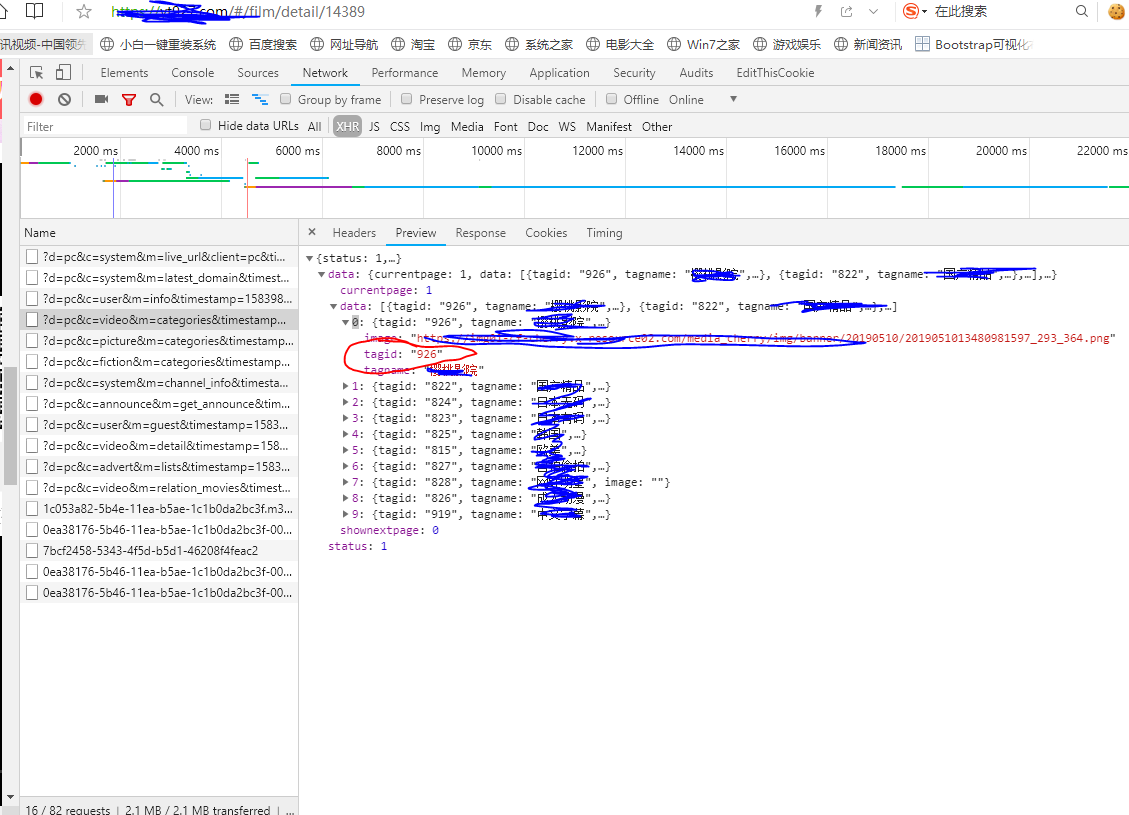Click the Sogou search engine logo
The image size is (1129, 815).
(x=912, y=11)
